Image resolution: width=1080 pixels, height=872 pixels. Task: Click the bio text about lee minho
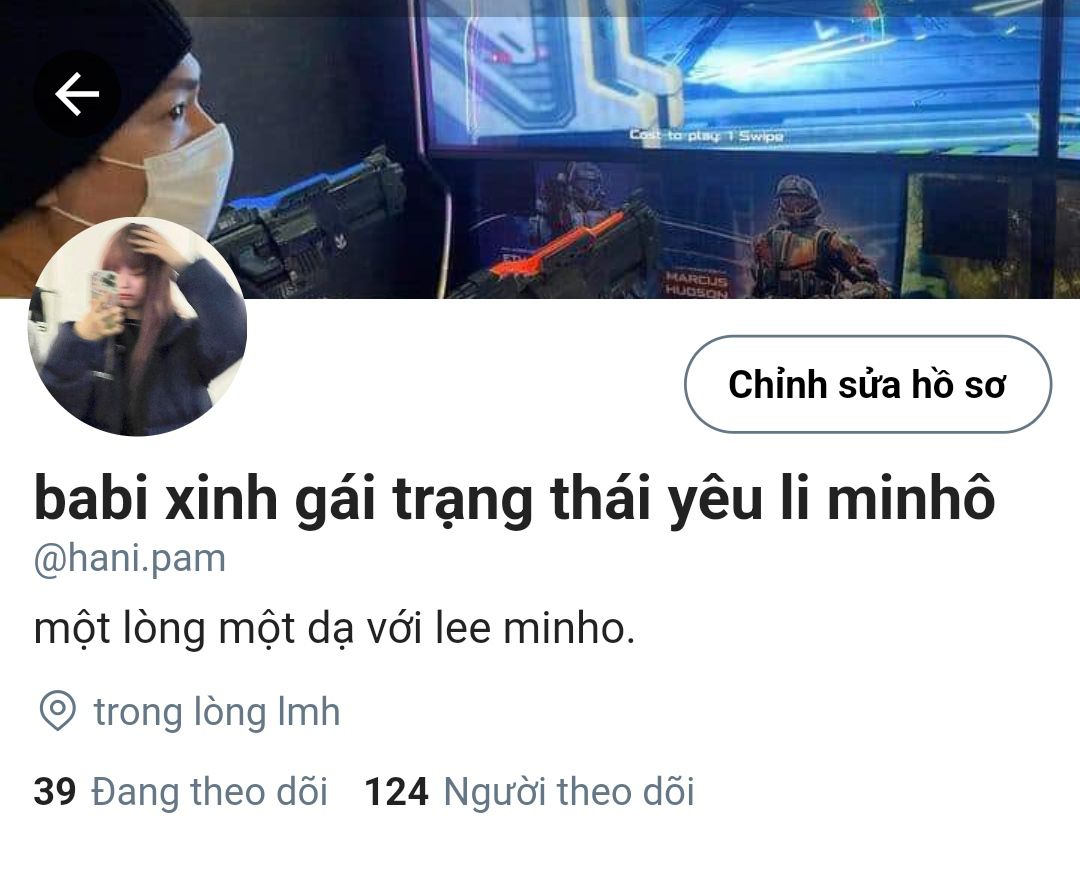pos(334,629)
